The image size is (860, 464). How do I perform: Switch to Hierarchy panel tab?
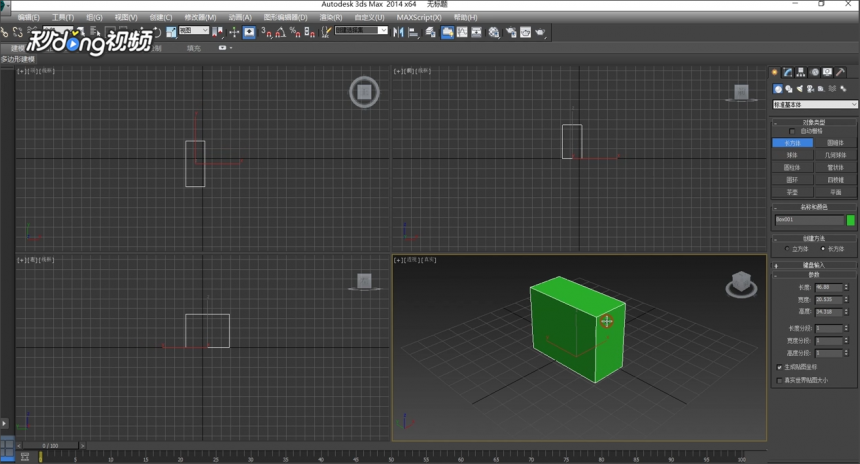[801, 72]
